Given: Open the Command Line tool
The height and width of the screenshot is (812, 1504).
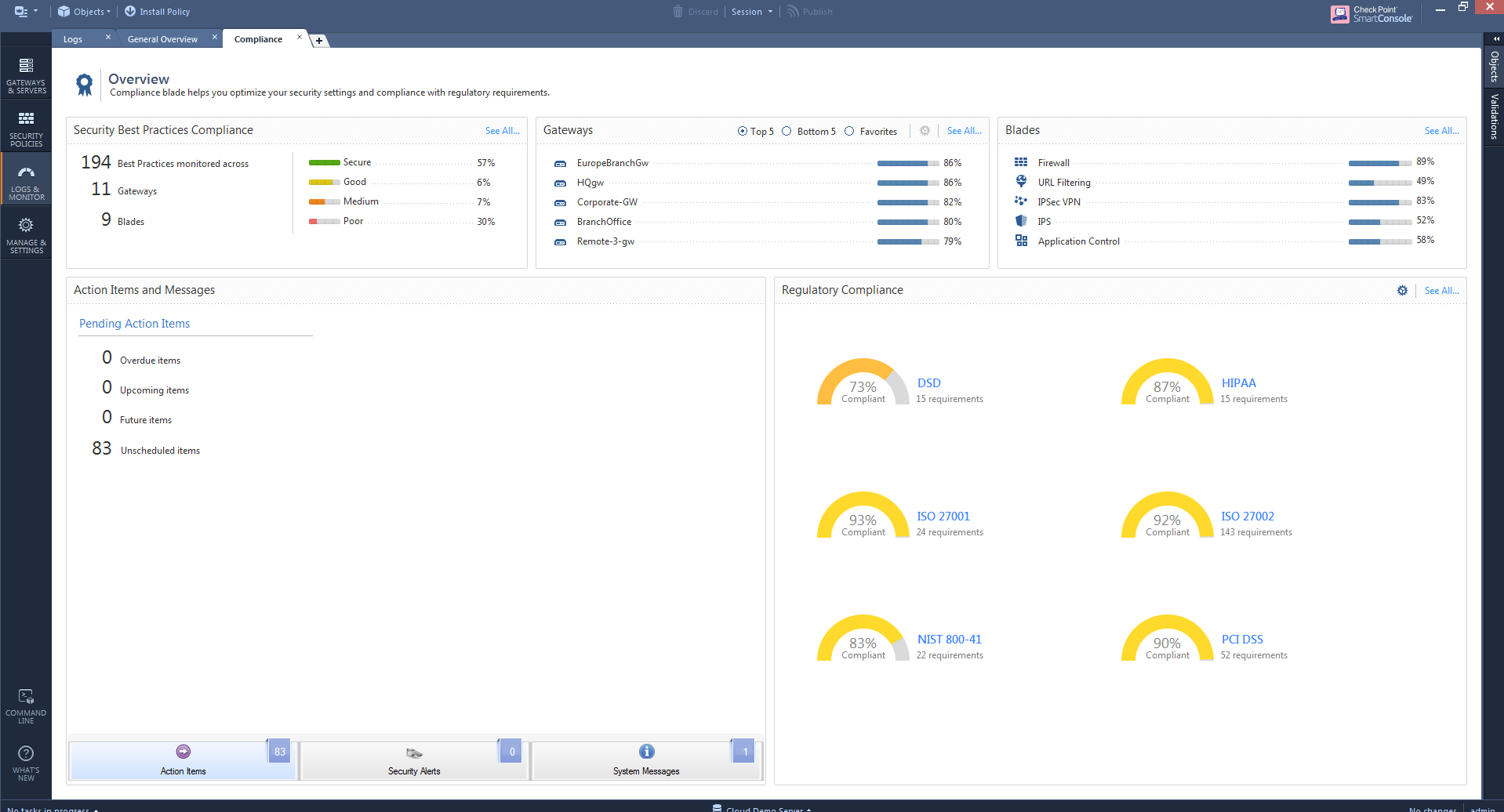Looking at the screenshot, I should 26,705.
